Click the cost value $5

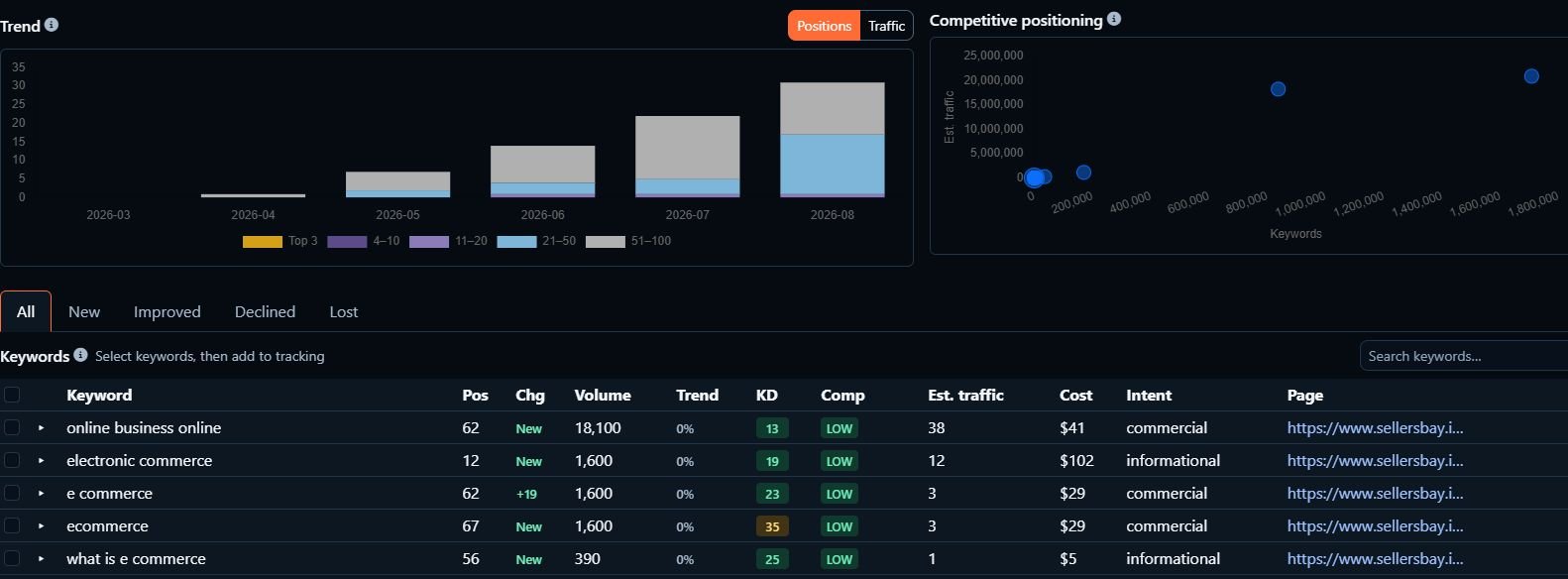click(x=1067, y=558)
